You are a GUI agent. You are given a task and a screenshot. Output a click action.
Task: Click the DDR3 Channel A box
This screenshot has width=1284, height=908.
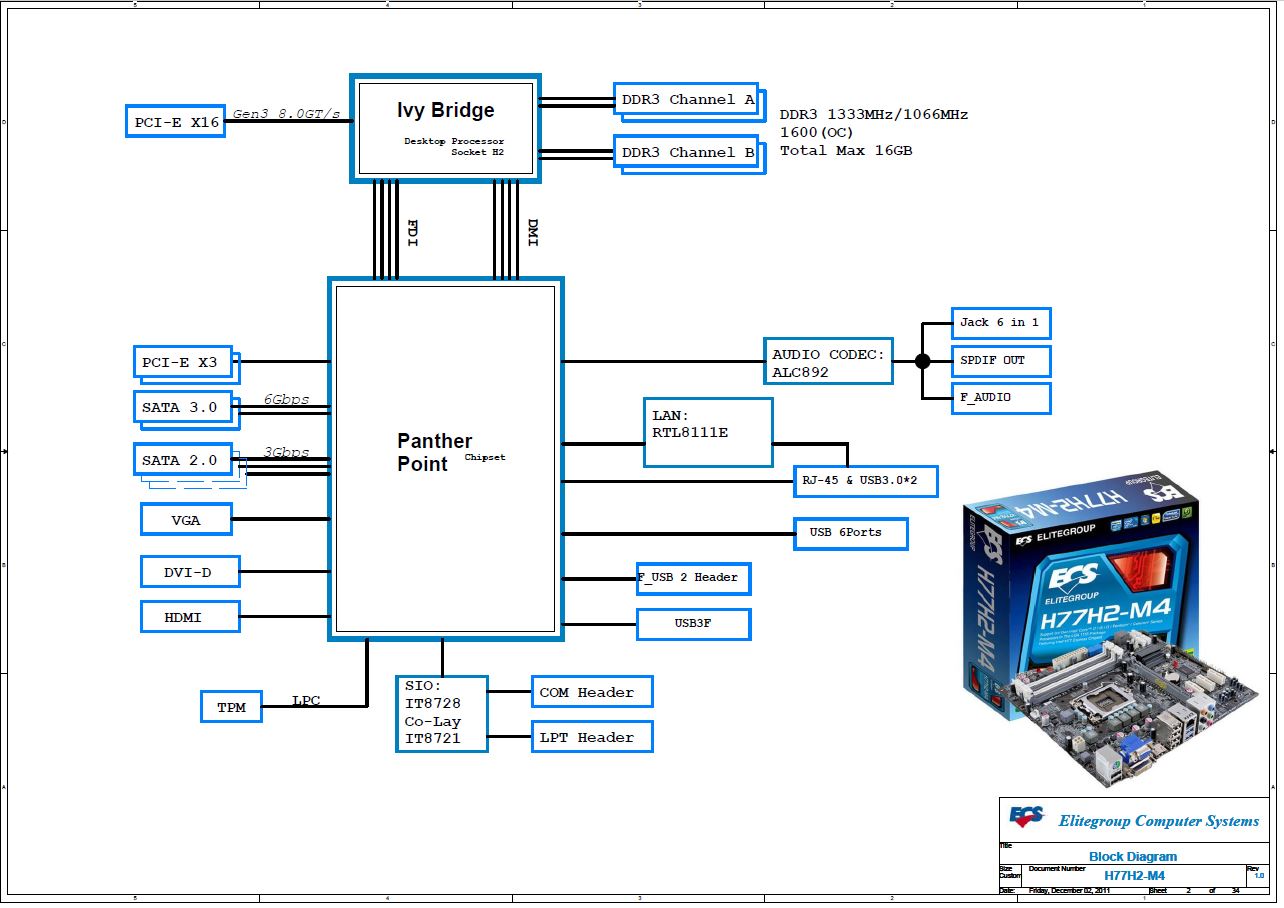(687, 100)
